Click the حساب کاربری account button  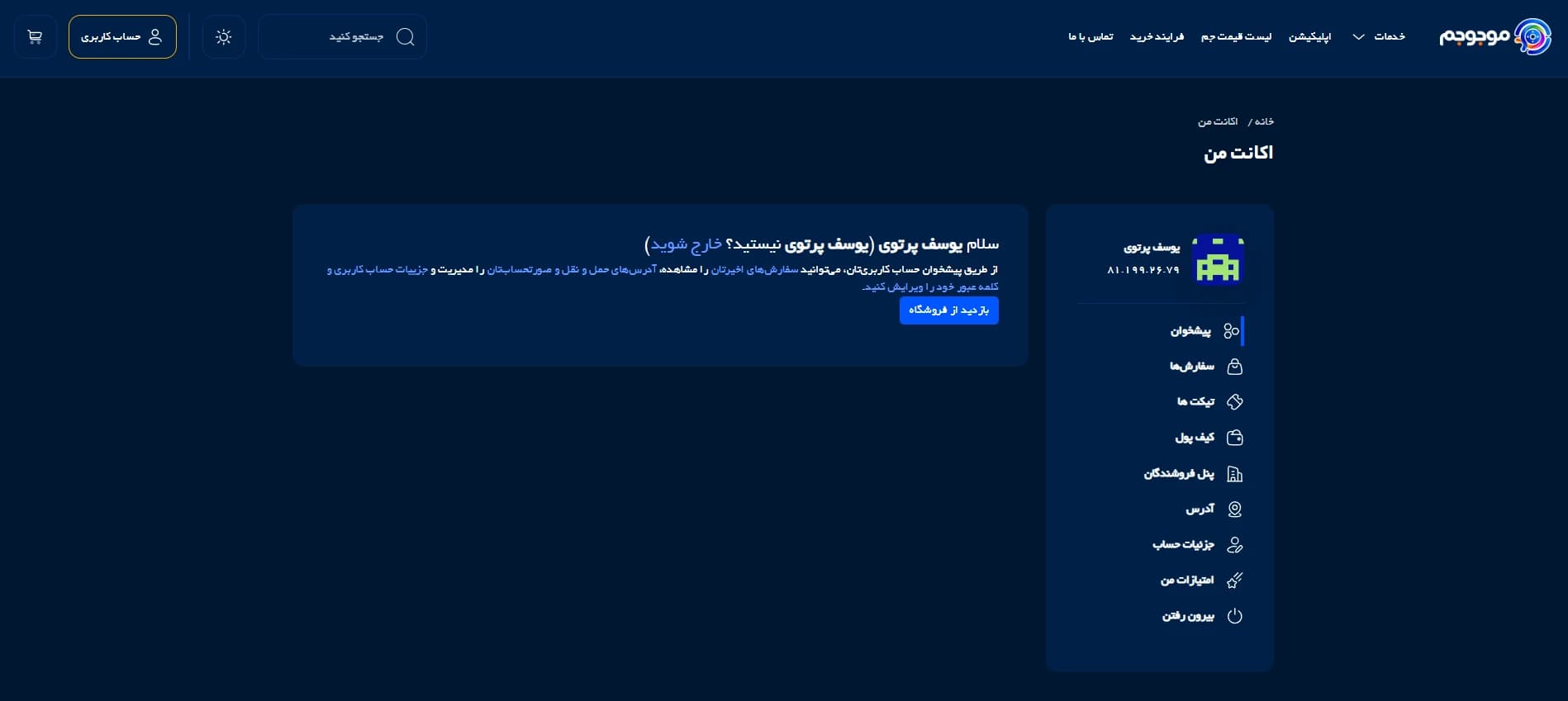click(x=122, y=37)
